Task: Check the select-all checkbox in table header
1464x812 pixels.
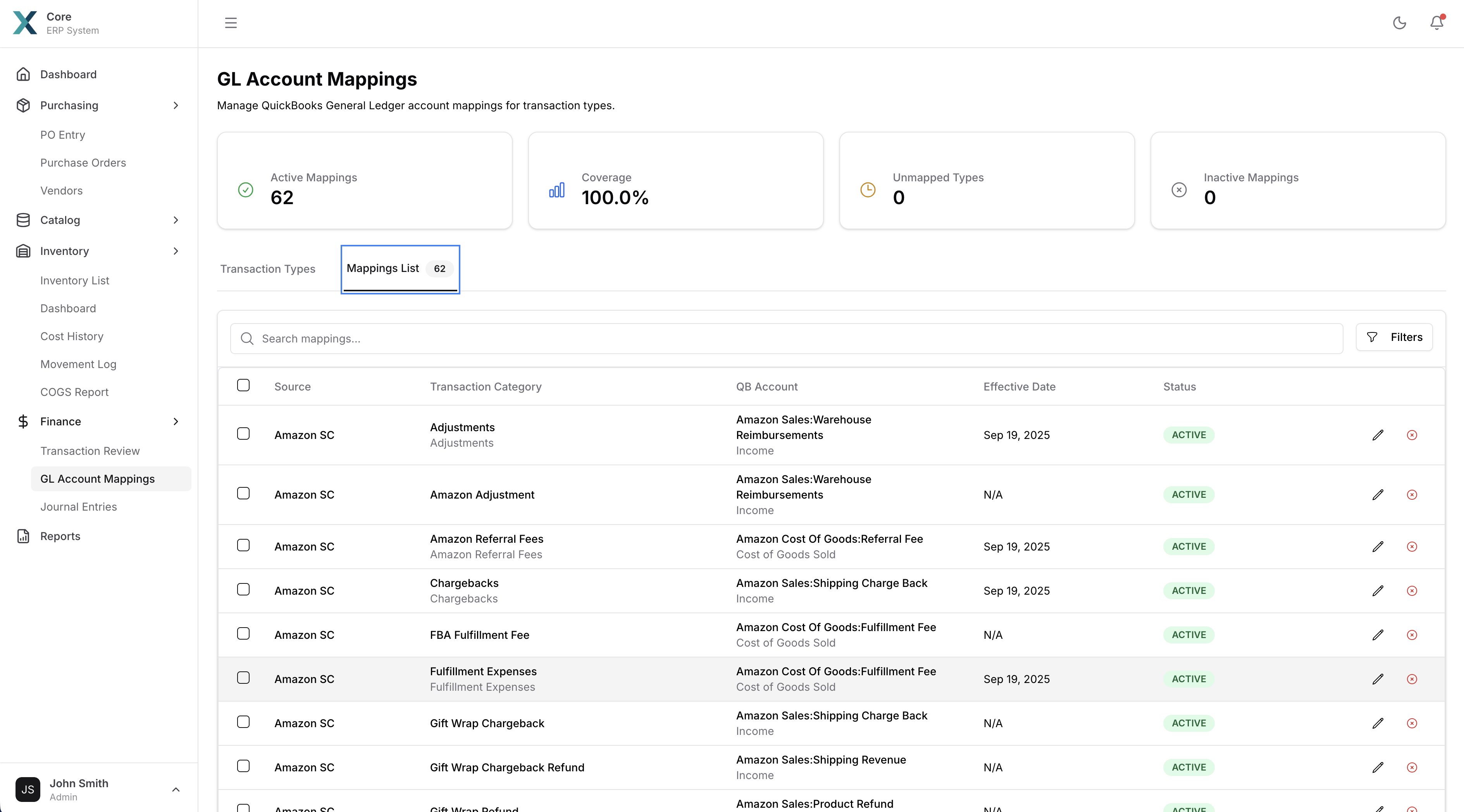Action: pos(243,385)
